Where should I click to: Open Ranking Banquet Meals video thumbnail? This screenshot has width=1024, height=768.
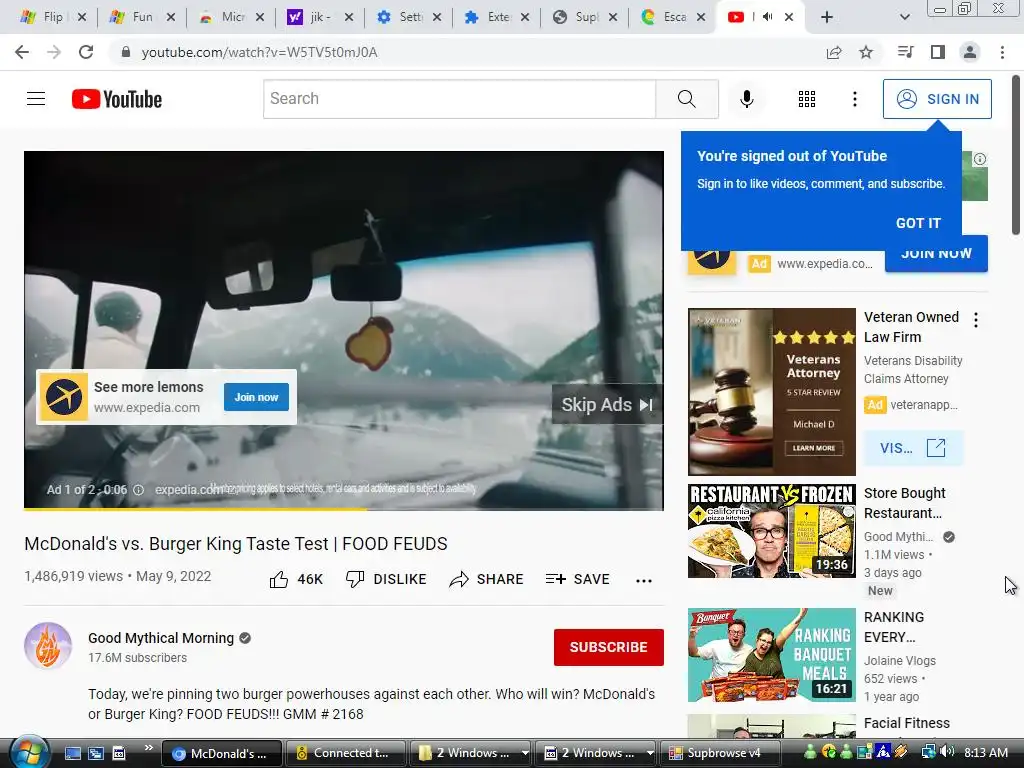coord(771,655)
